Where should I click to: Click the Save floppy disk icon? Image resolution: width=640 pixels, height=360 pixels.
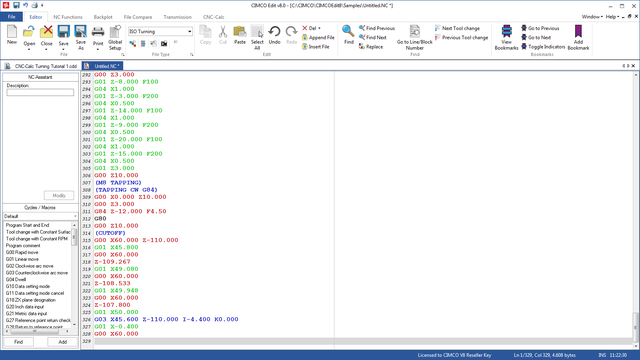click(64, 32)
